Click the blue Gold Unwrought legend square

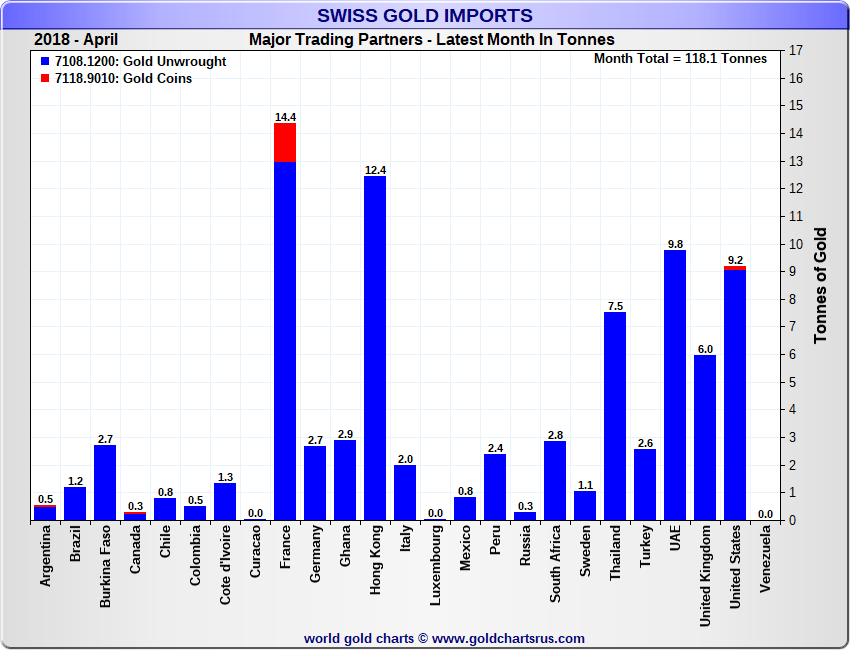(44, 62)
